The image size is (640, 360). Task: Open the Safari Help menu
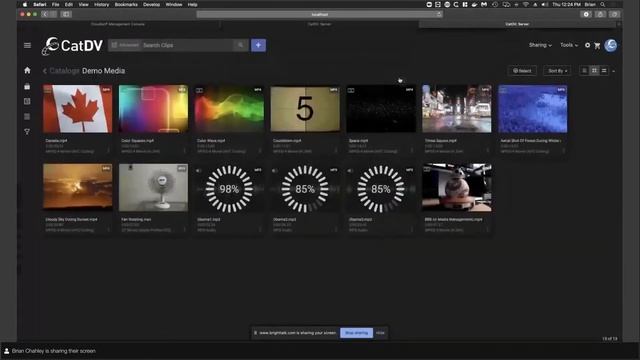[193, 4]
